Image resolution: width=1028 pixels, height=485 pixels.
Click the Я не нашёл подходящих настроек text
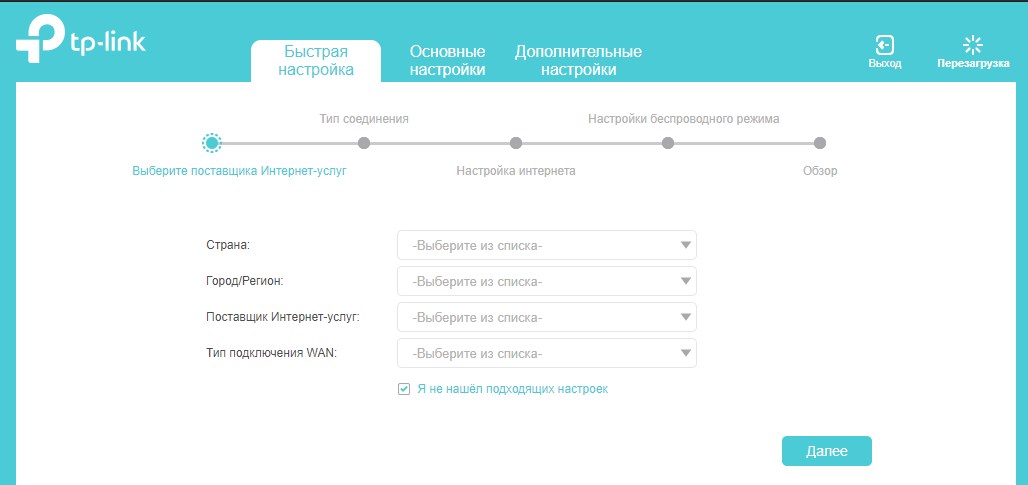pyautogui.click(x=513, y=389)
